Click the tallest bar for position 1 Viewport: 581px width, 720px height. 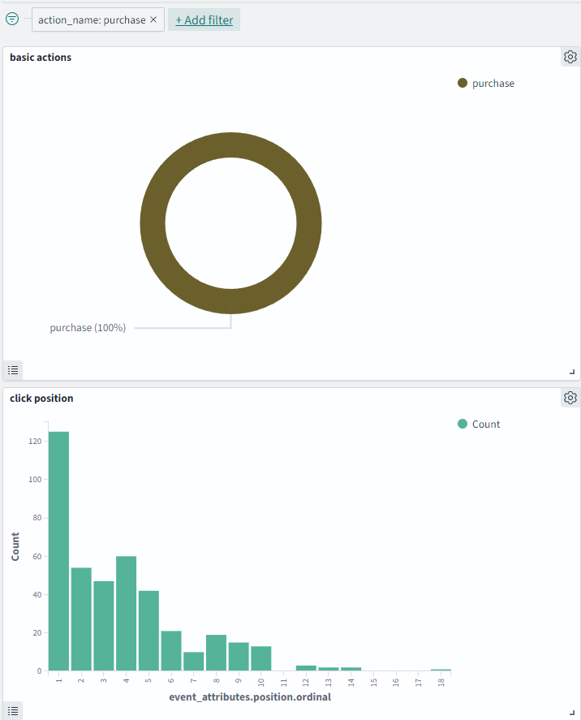pos(59,551)
